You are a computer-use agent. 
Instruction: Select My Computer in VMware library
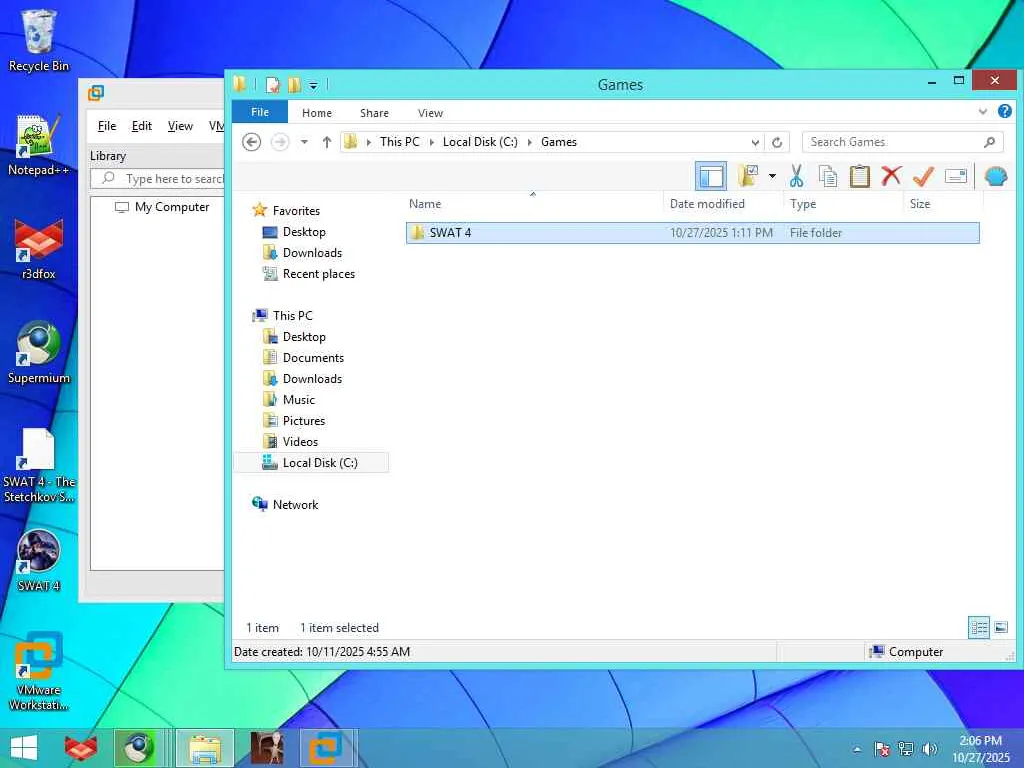[172, 207]
